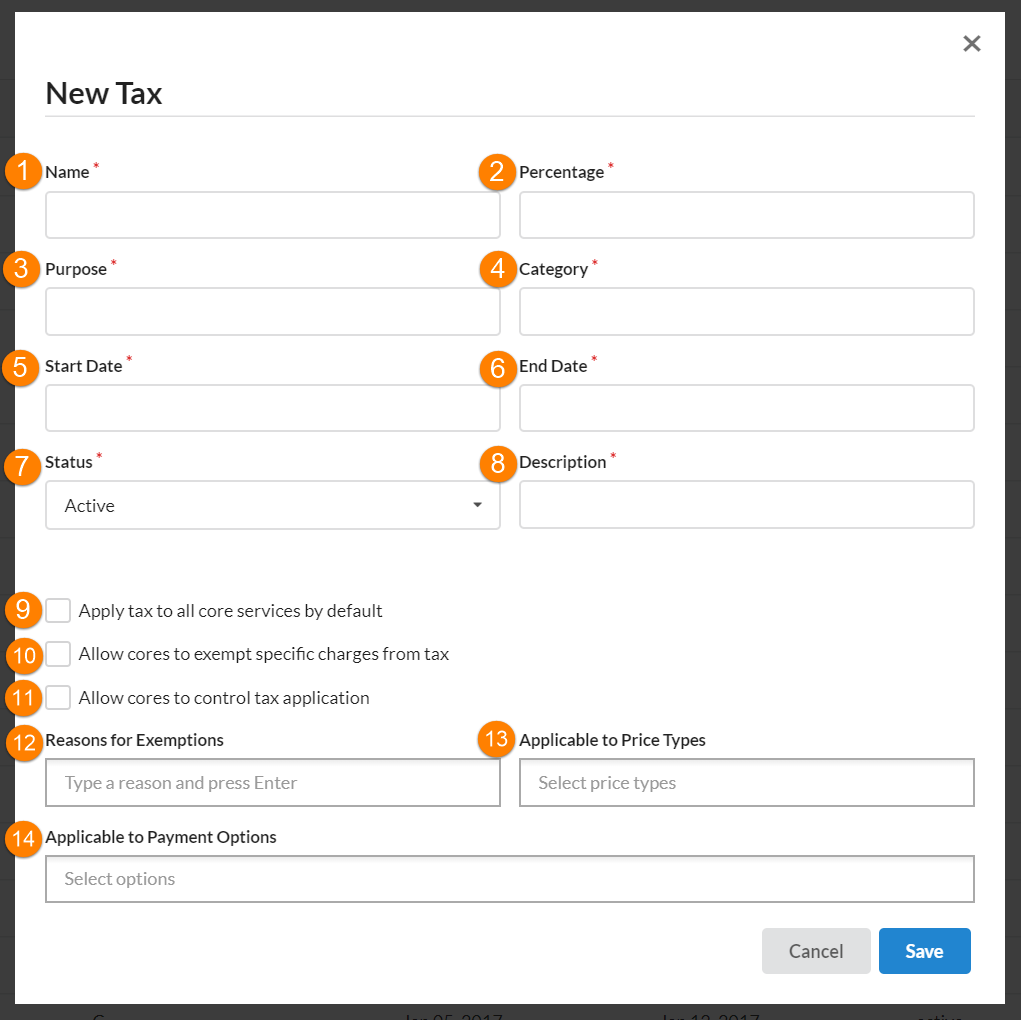The image size is (1021, 1020).
Task: Click the Percentage input field
Action: pyautogui.click(x=746, y=215)
